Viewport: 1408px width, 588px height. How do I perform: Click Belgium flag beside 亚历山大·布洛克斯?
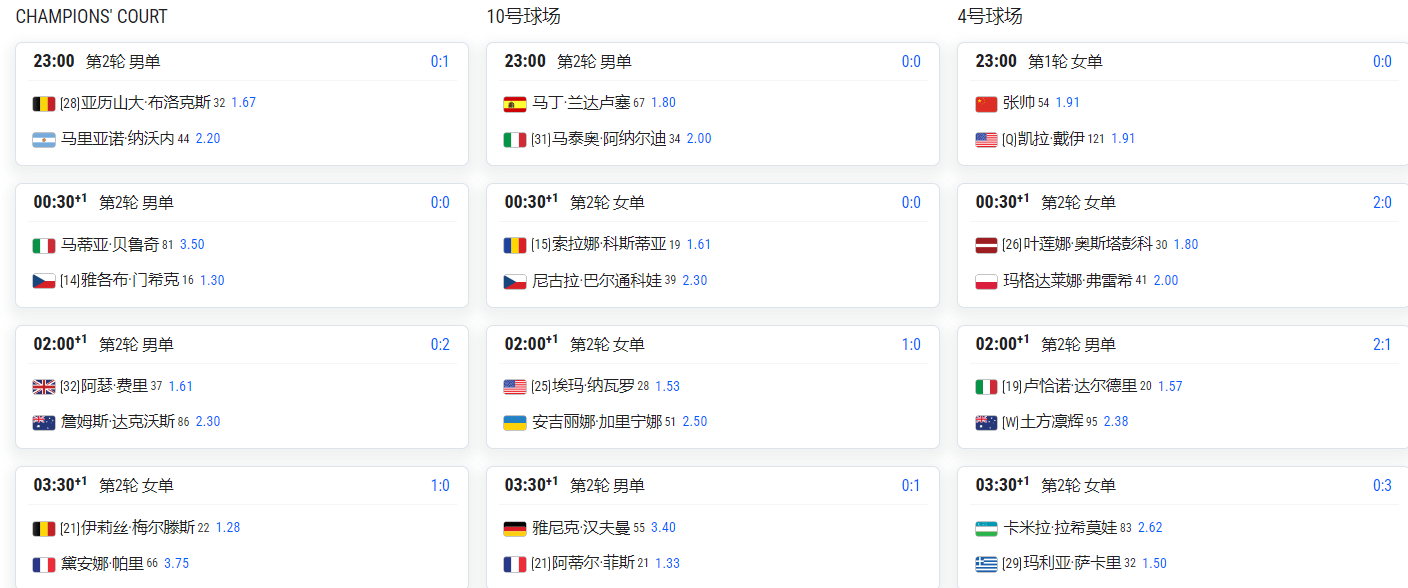point(44,103)
